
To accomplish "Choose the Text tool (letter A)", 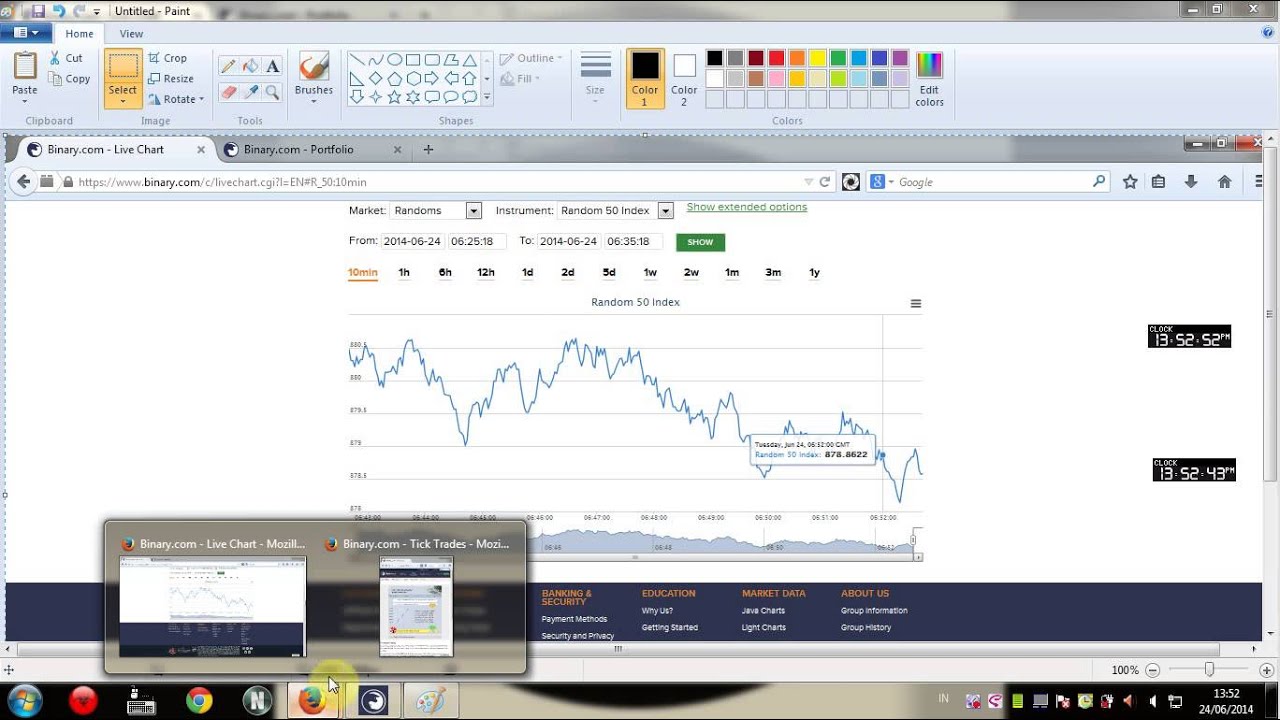I will tap(272, 66).
